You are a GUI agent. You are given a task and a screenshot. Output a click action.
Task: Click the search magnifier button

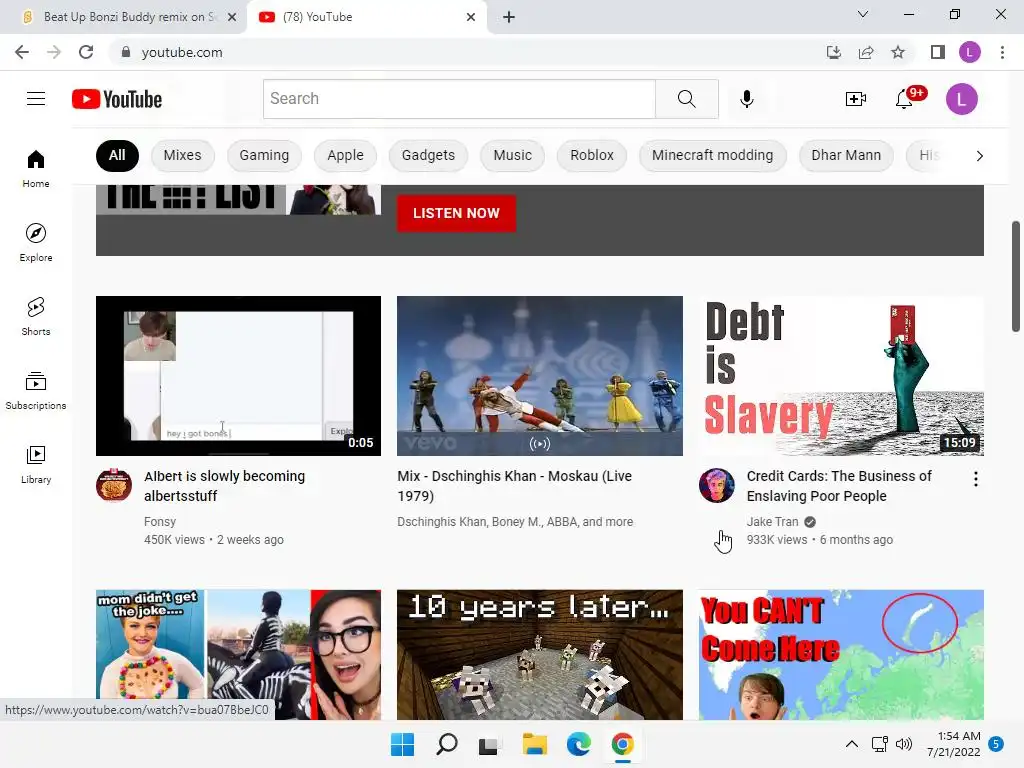[x=686, y=99]
